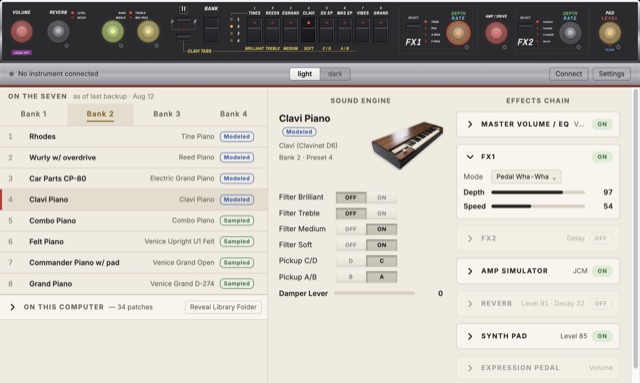Click the gray Reverb knob
The height and width of the screenshot is (383, 640).
(58, 31)
